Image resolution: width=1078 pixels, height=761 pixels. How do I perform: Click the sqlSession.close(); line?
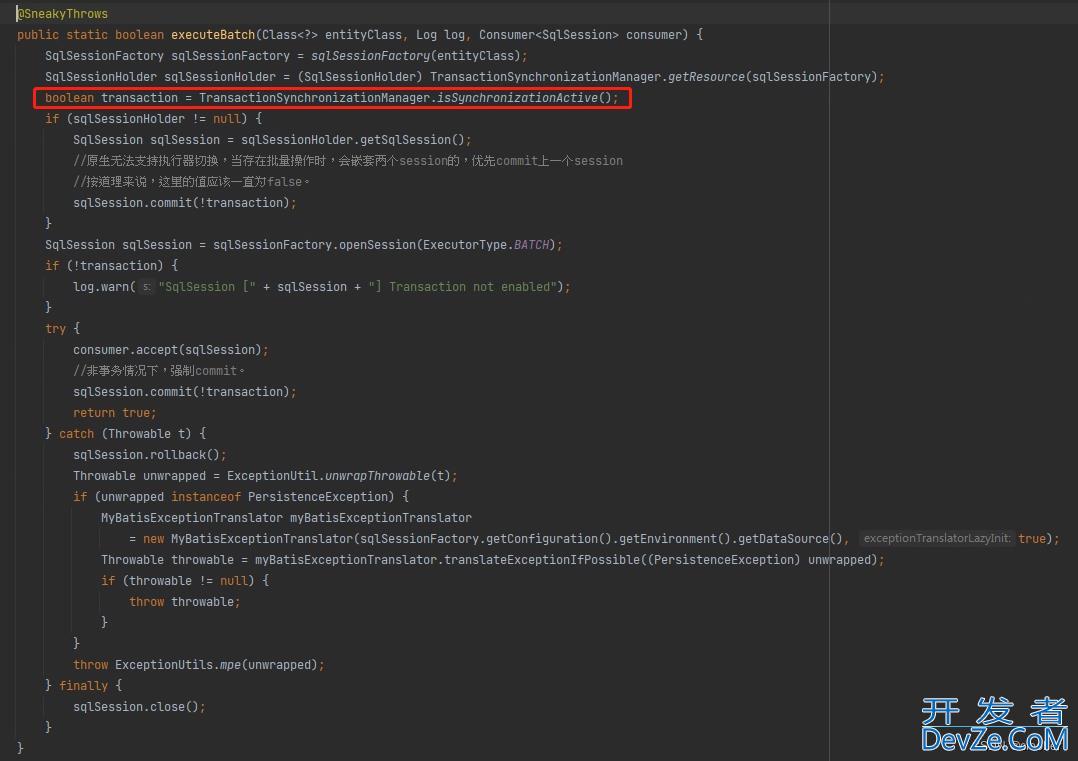(x=139, y=707)
